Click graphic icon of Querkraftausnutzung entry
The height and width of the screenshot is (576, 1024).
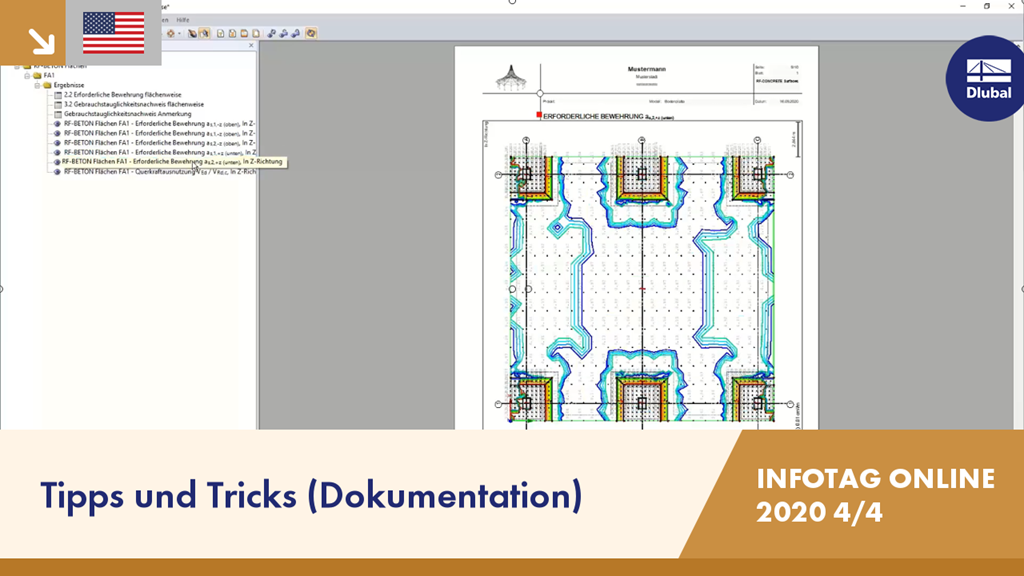[57, 172]
